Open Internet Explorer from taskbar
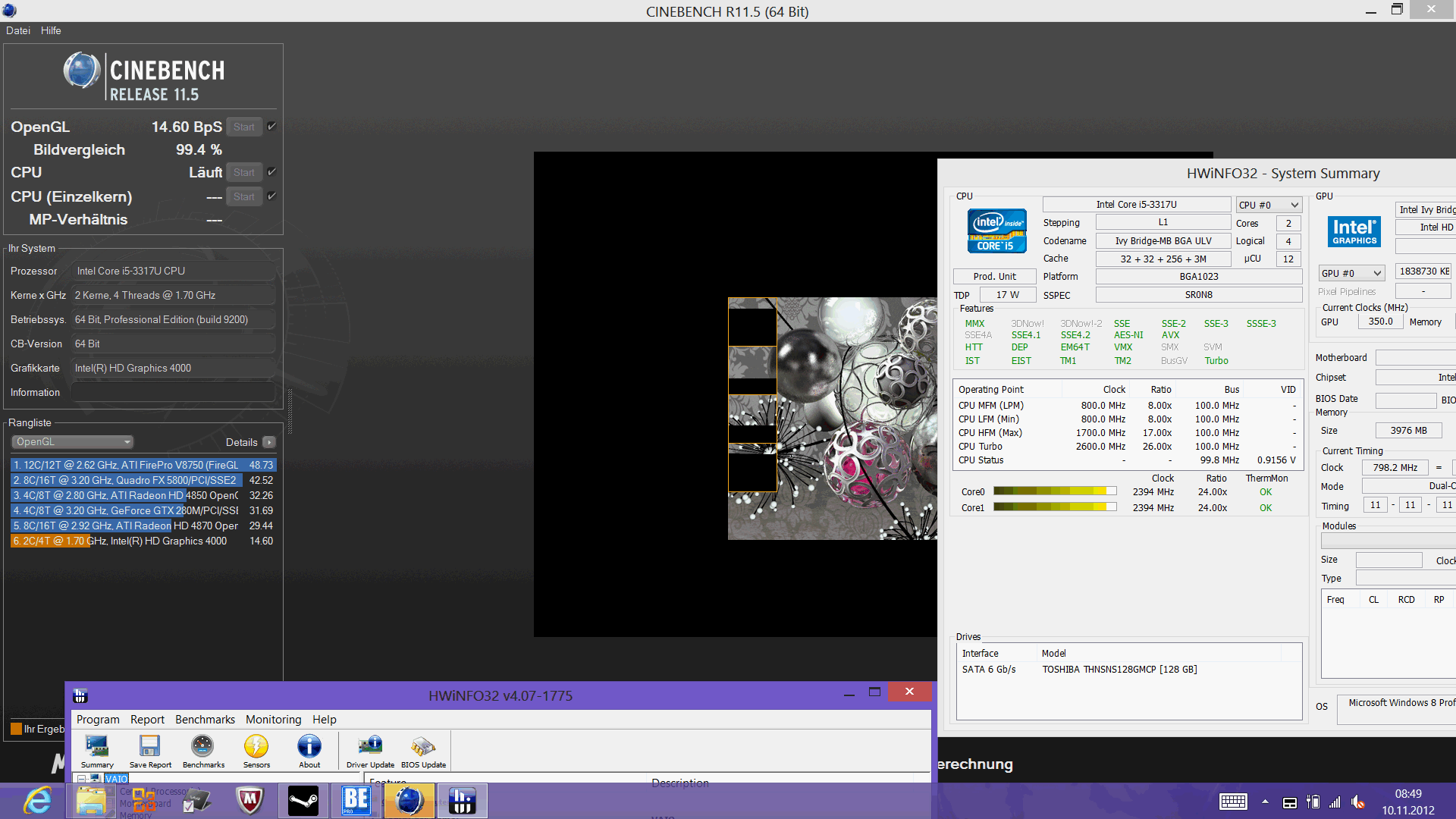This screenshot has height=819, width=1456. coord(37,801)
